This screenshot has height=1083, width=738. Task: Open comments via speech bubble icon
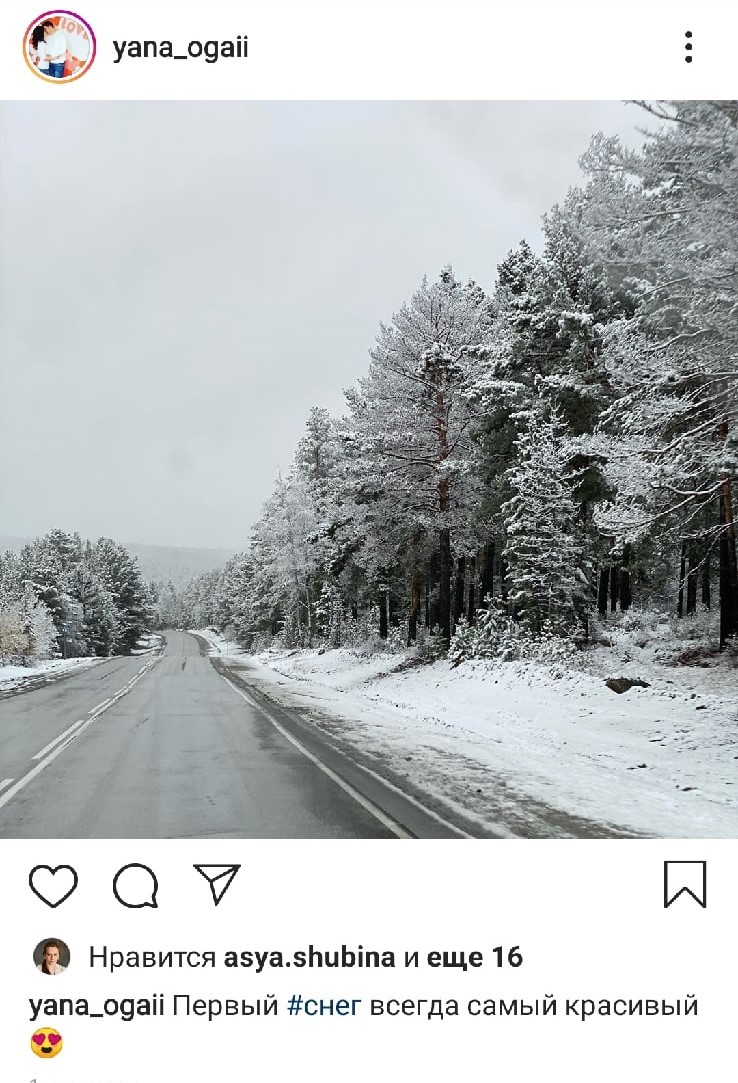pos(135,885)
